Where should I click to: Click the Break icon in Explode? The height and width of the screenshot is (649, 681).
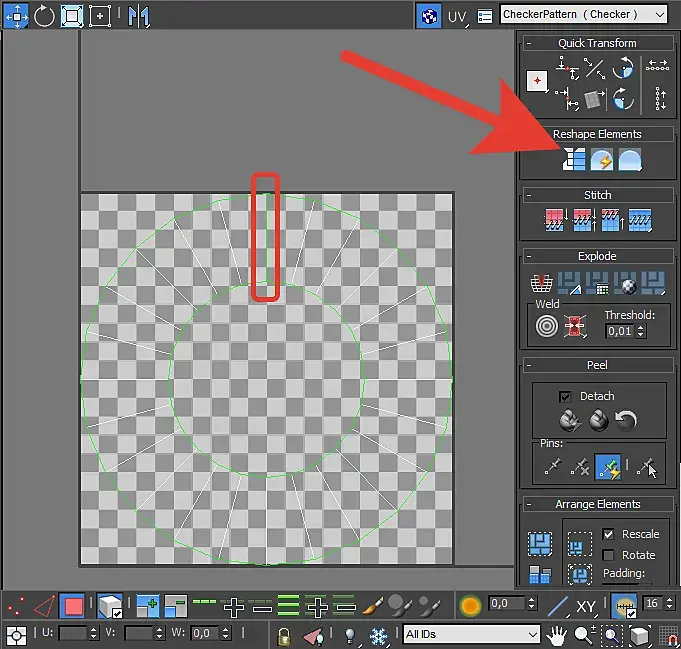542,283
